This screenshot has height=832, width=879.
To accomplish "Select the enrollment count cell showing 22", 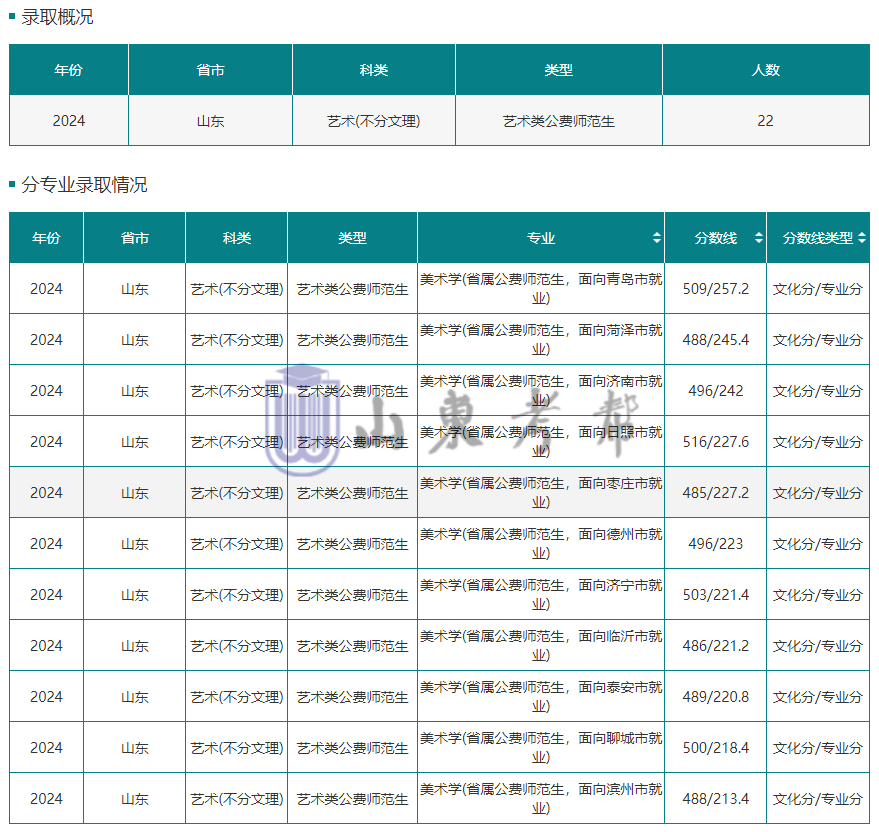I will pos(765,121).
